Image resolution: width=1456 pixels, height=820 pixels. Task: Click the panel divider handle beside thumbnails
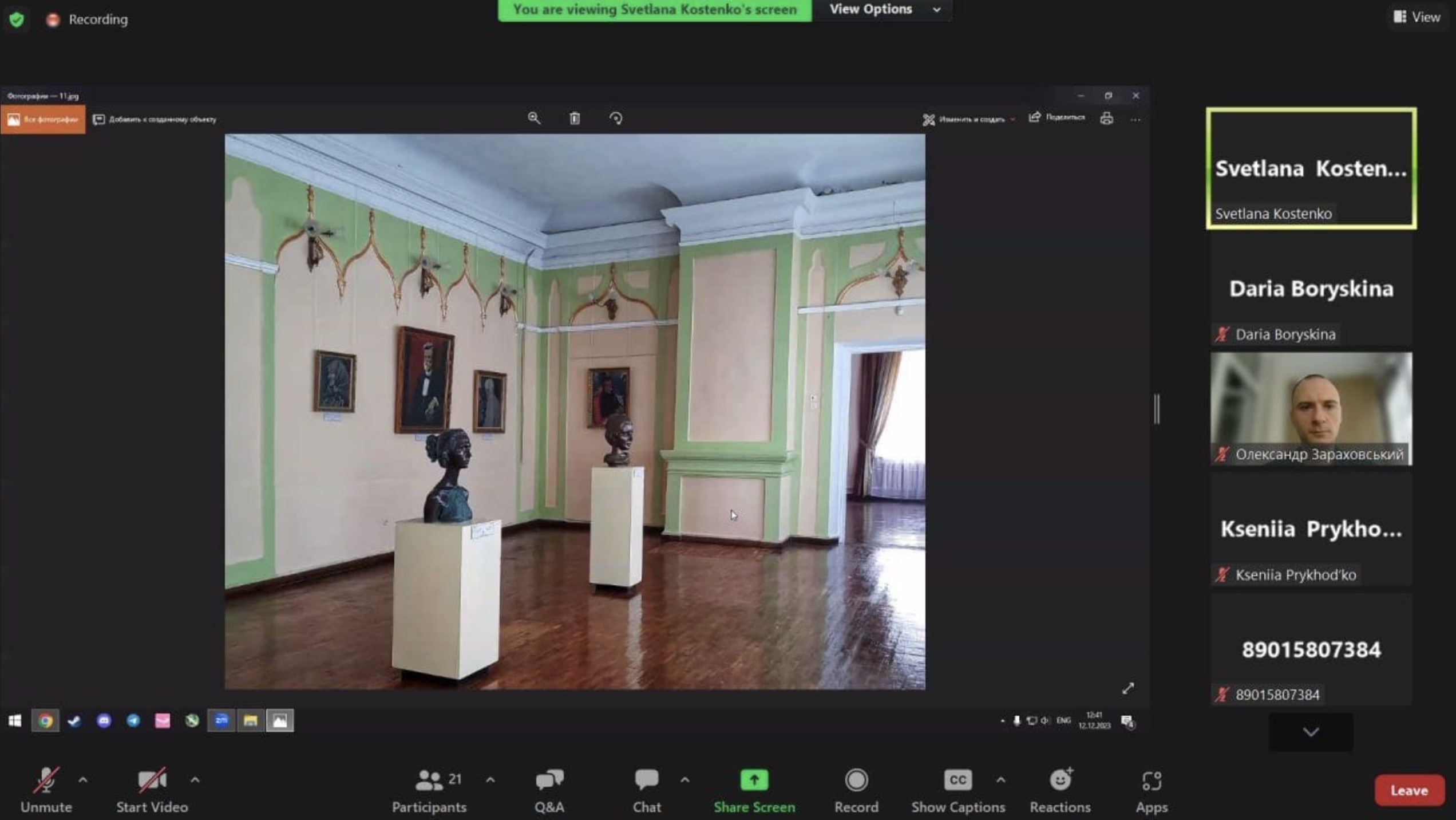tap(1157, 409)
